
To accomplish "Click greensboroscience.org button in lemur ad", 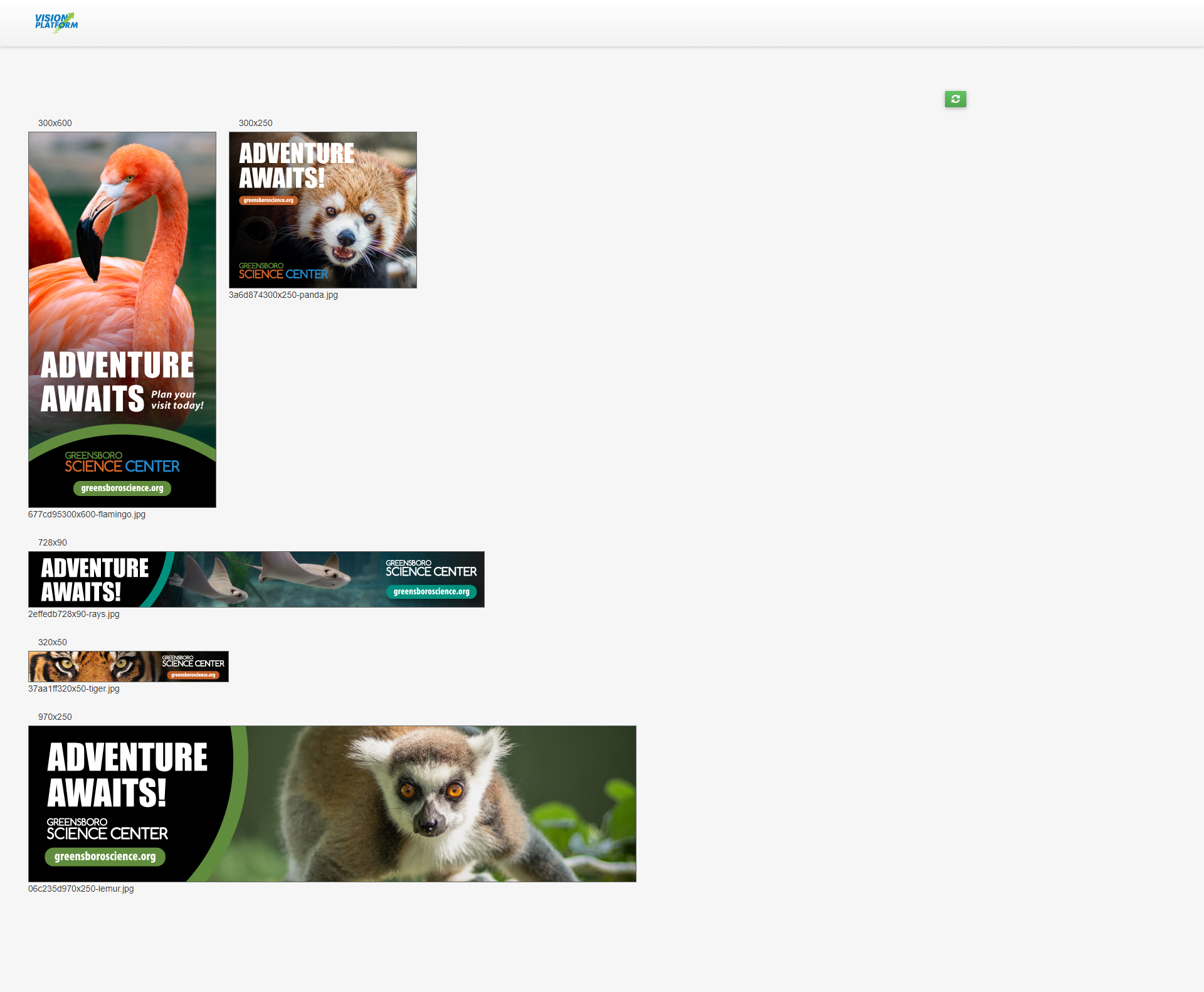I will click(105, 857).
